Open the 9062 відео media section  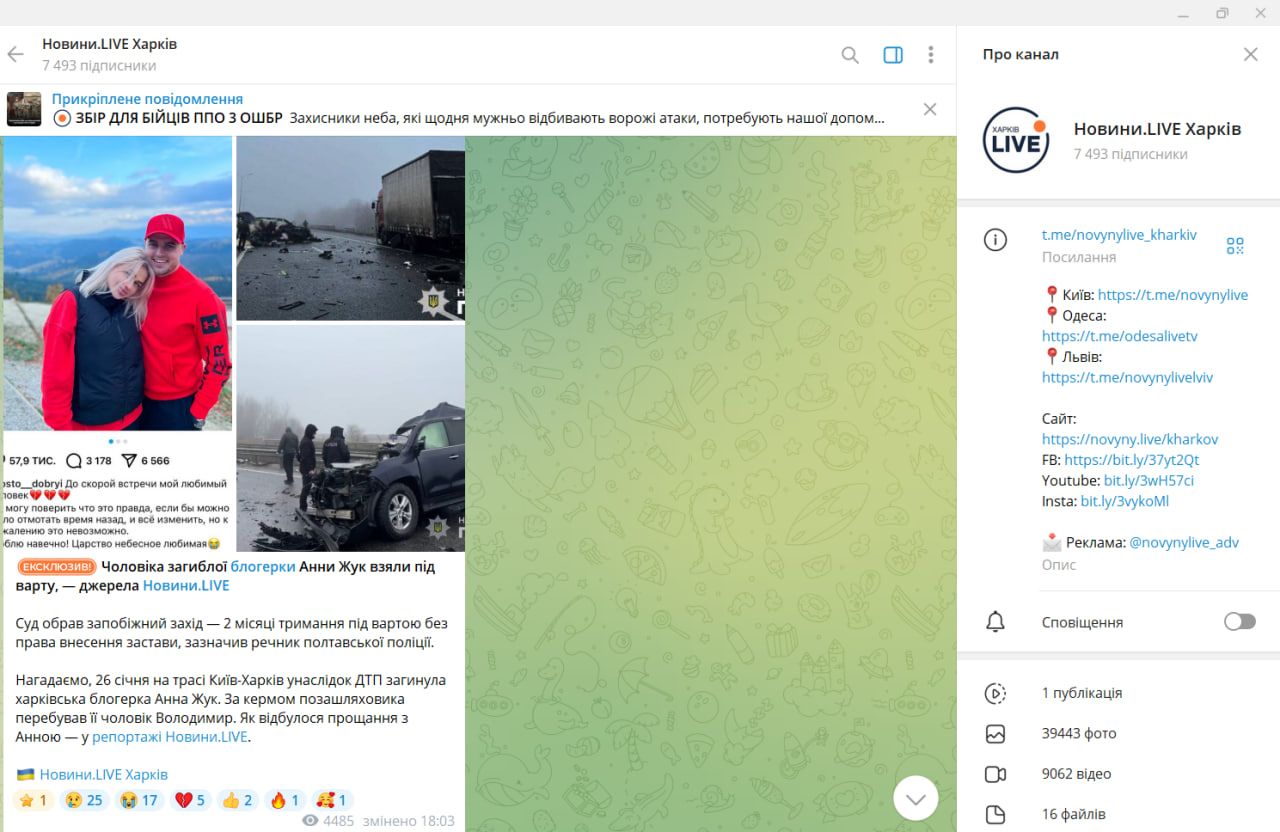(1076, 774)
